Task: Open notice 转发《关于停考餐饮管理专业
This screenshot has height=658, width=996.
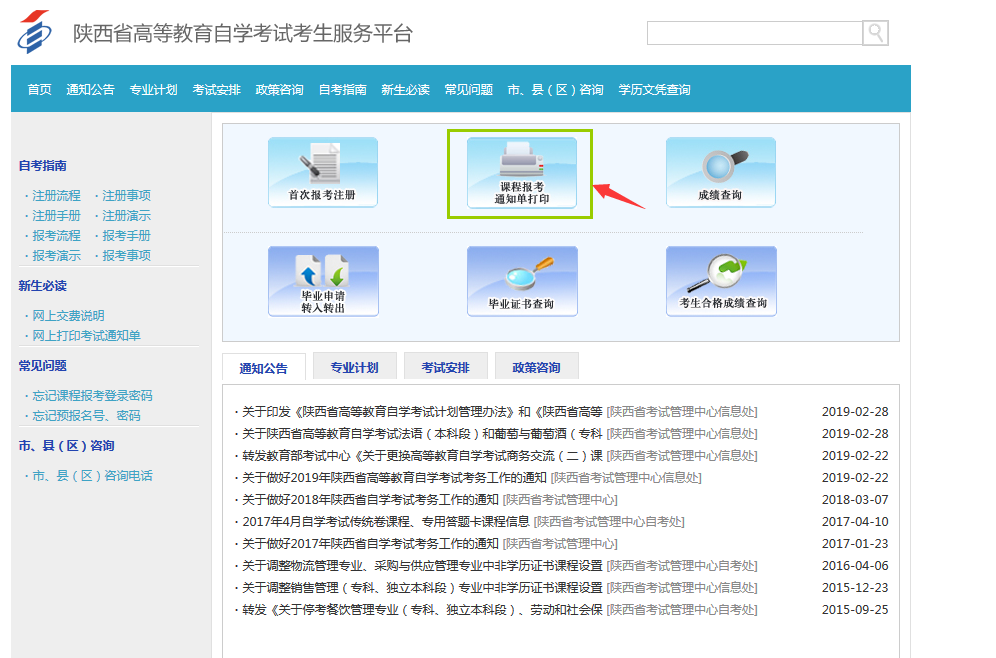Action: point(422,610)
